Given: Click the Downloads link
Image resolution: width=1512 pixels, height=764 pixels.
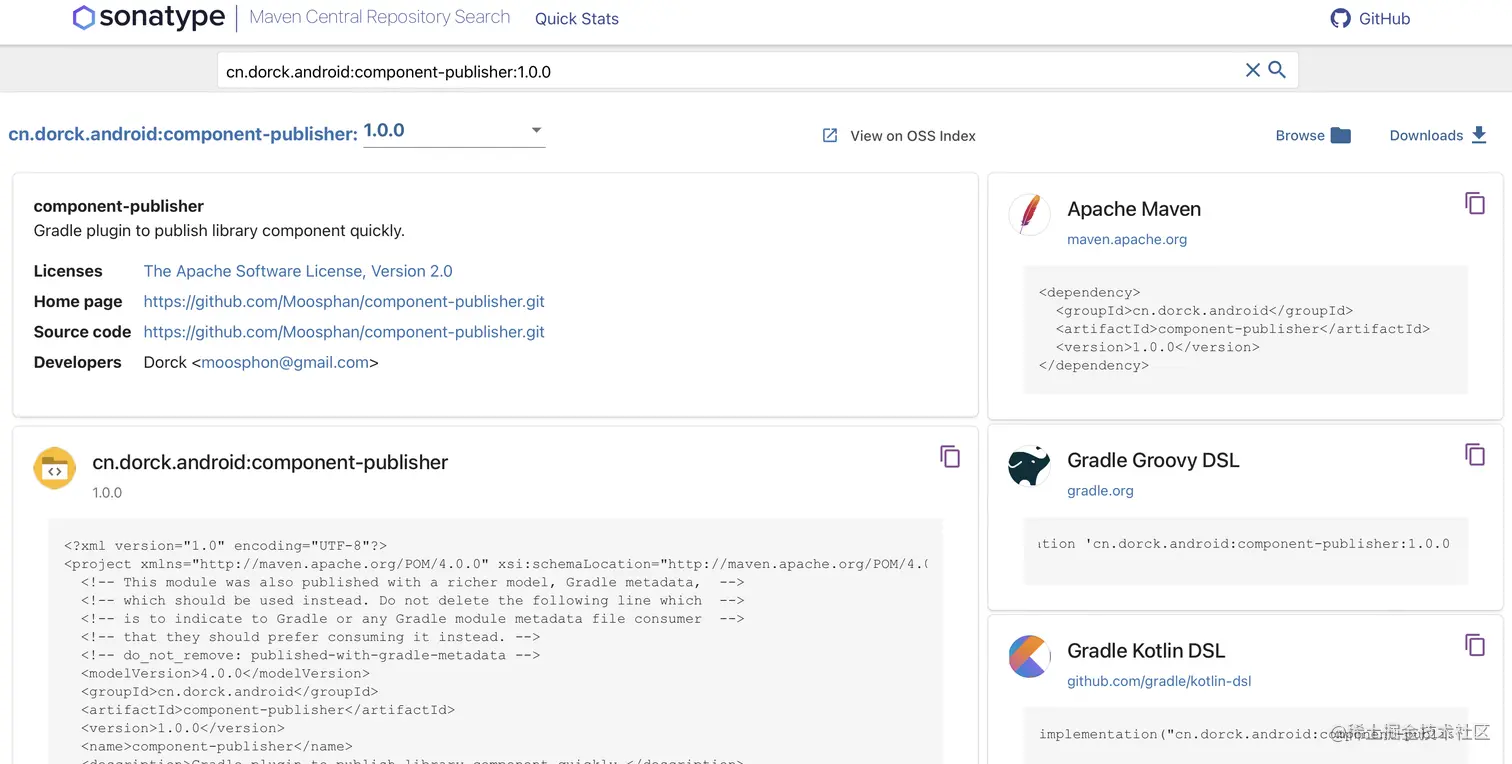Looking at the screenshot, I should pyautogui.click(x=1426, y=136).
